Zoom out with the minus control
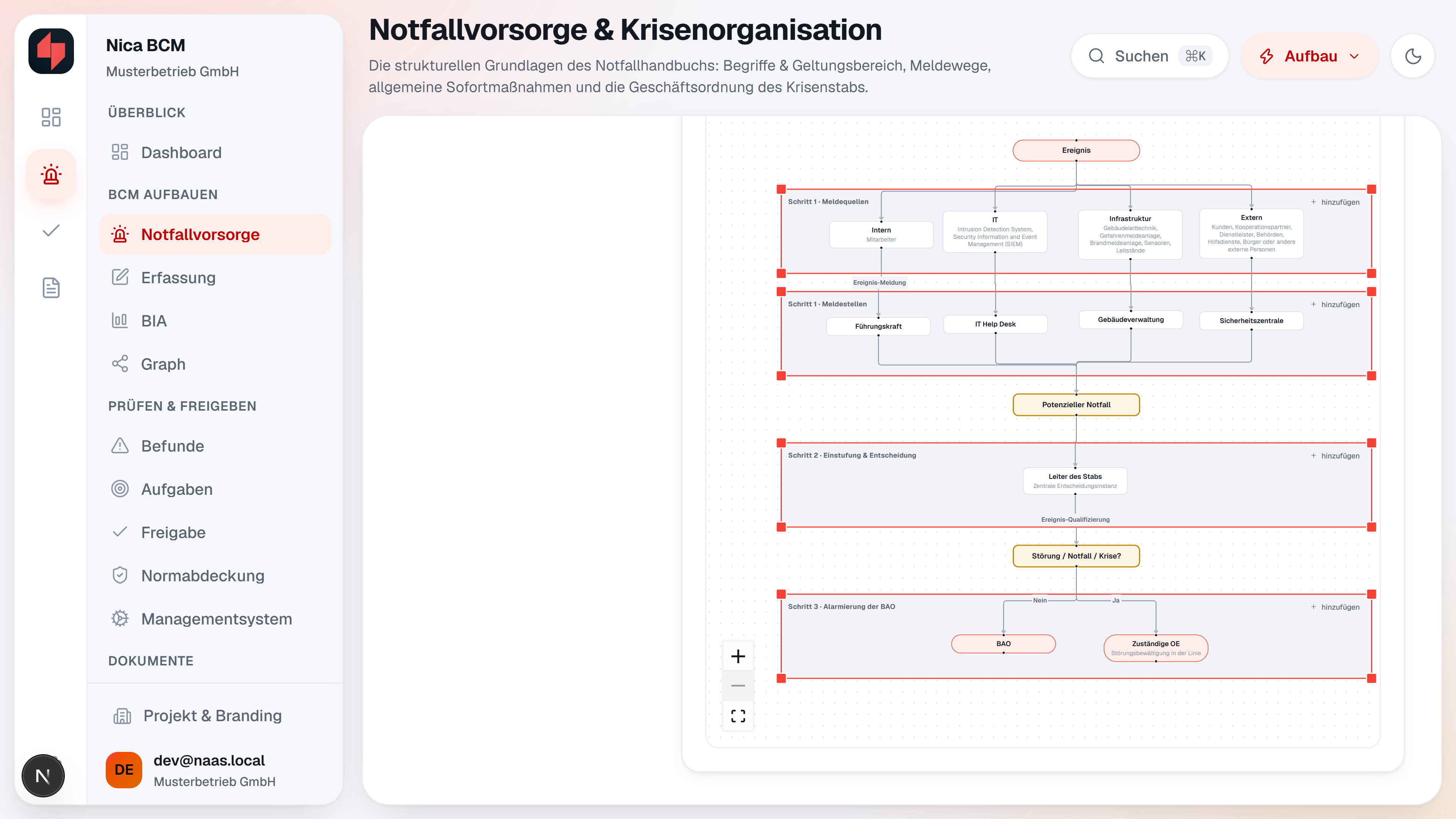The image size is (1456, 819). coord(738,686)
